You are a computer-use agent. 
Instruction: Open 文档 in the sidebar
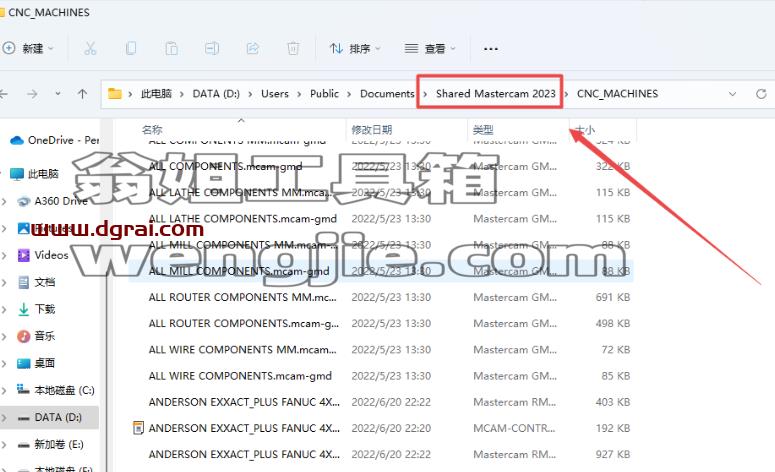point(37,282)
